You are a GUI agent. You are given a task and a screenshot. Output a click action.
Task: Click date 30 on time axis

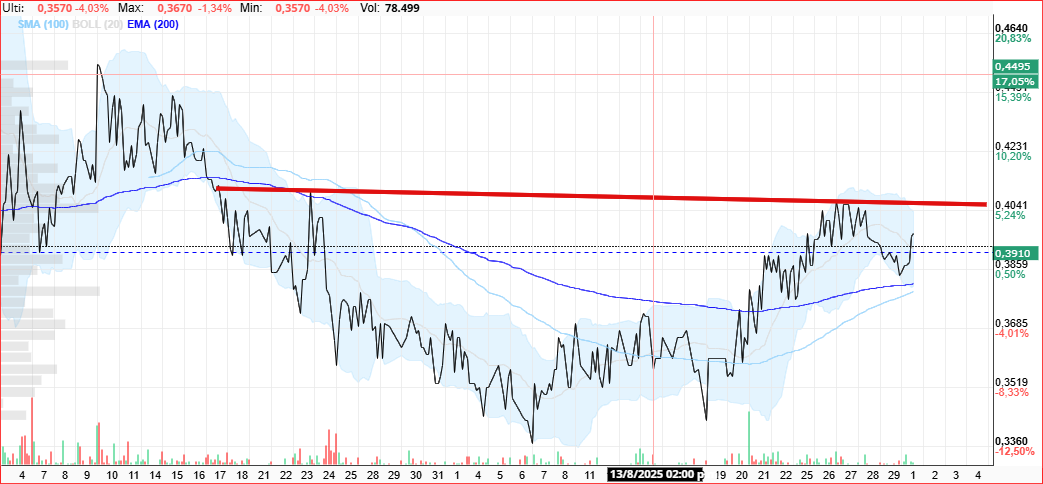(416, 475)
